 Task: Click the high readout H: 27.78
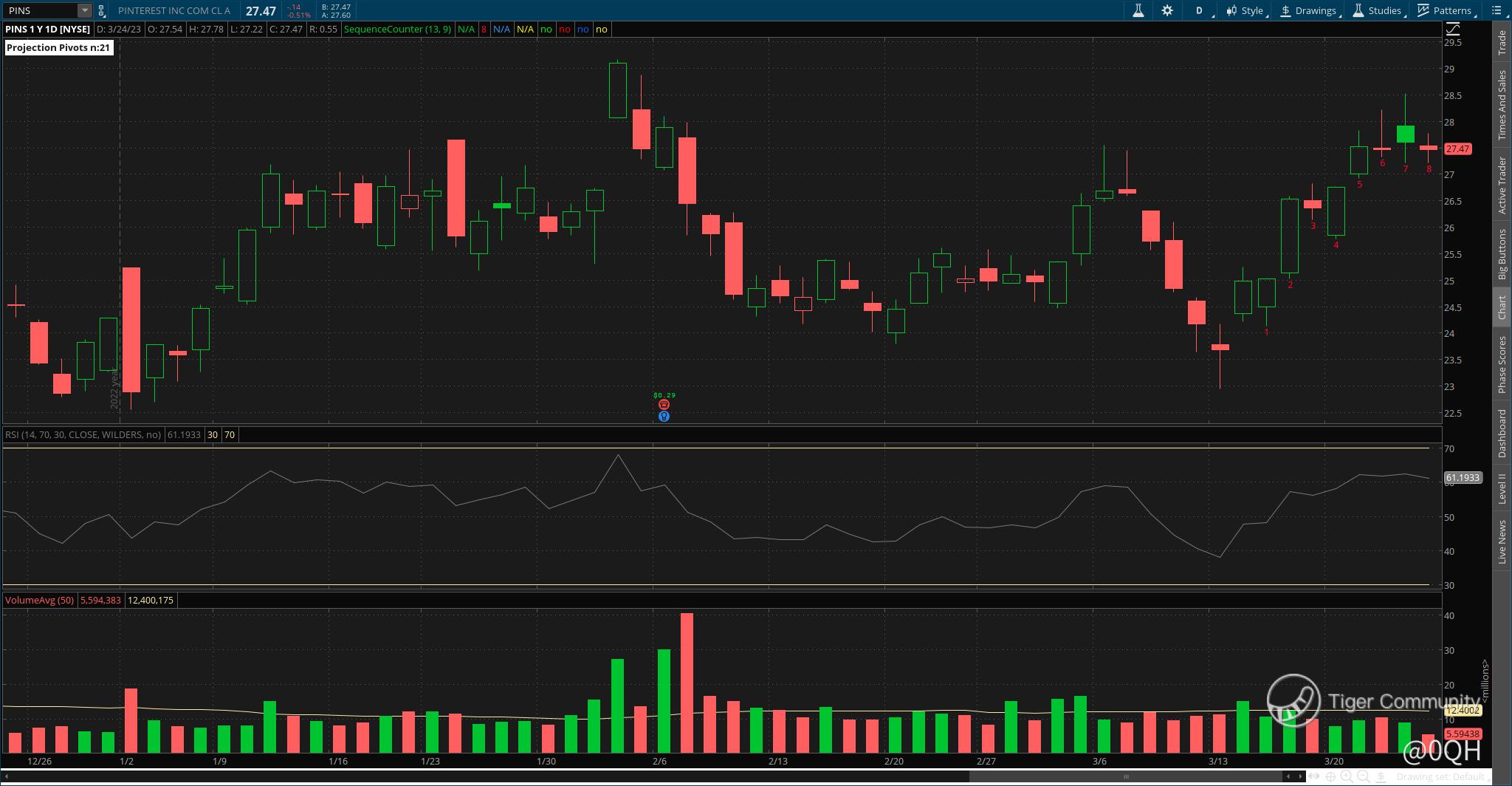(x=206, y=29)
